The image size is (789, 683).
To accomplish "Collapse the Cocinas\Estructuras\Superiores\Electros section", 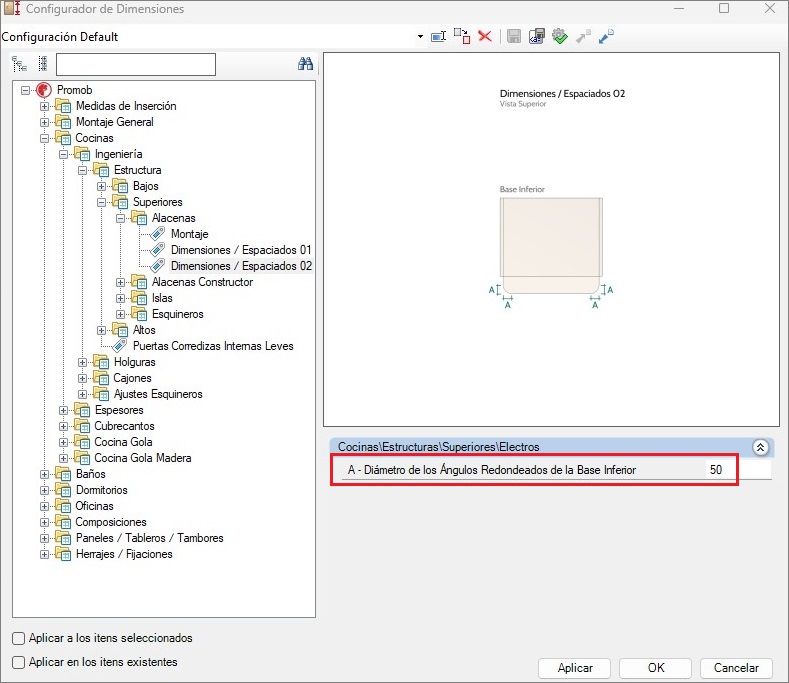I will coord(760,448).
